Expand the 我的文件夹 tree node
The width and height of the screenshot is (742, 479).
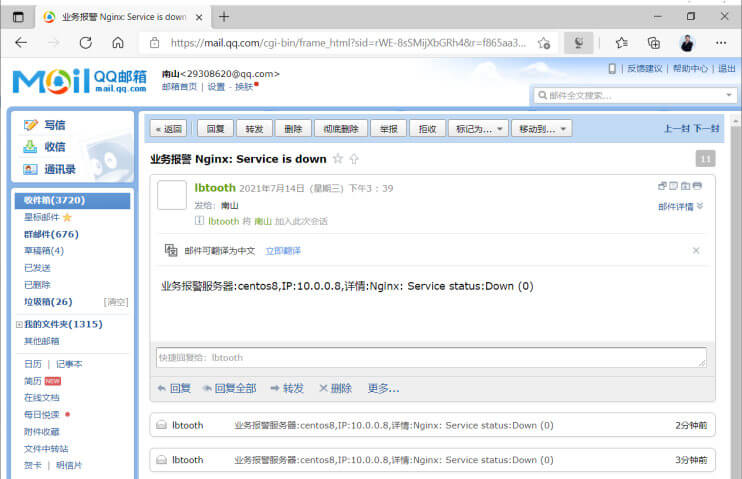coord(19,324)
